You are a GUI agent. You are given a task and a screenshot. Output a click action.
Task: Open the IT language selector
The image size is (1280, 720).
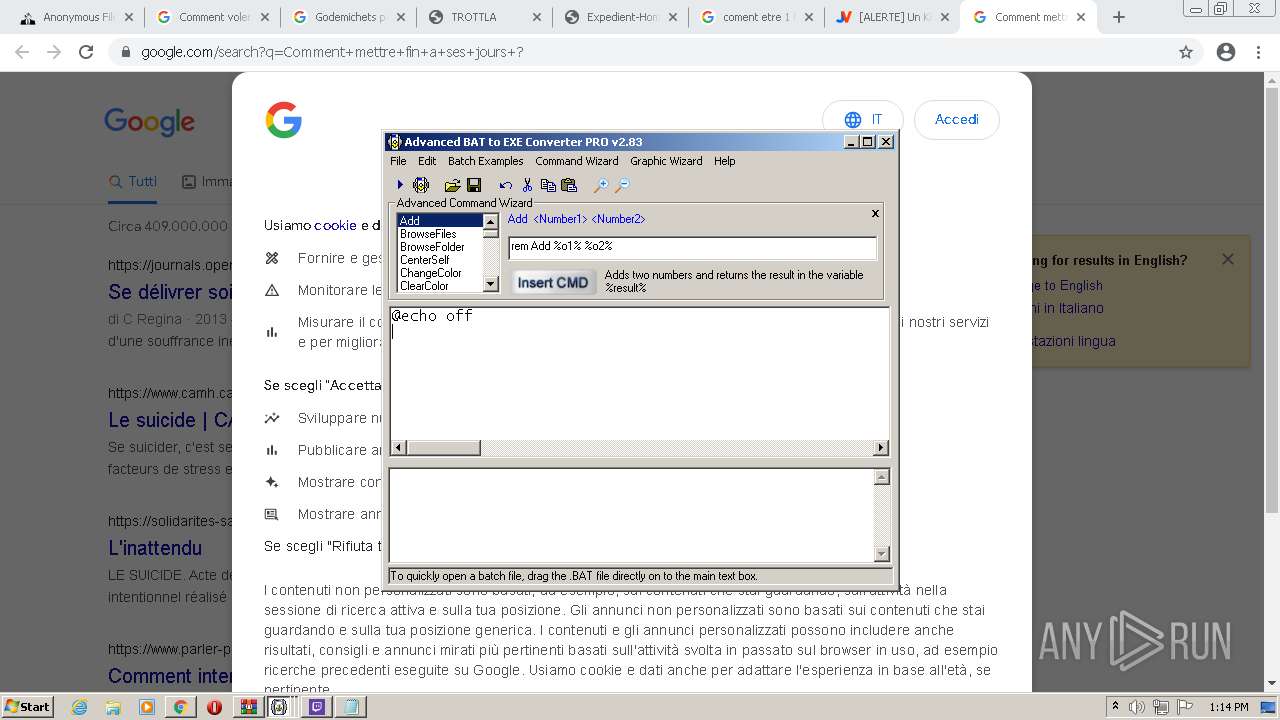point(862,119)
